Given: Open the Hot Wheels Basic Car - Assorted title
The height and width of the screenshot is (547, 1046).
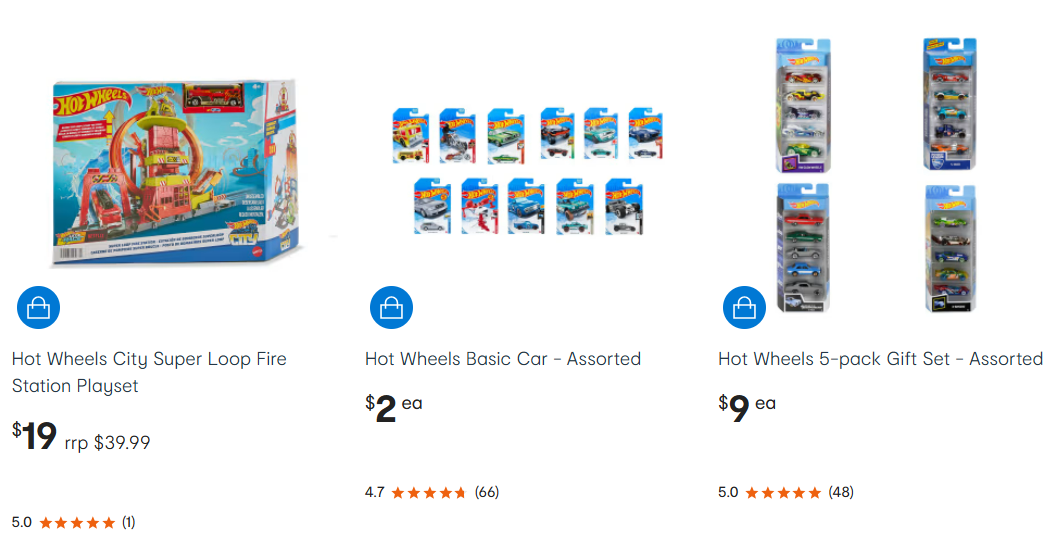Looking at the screenshot, I should [503, 359].
